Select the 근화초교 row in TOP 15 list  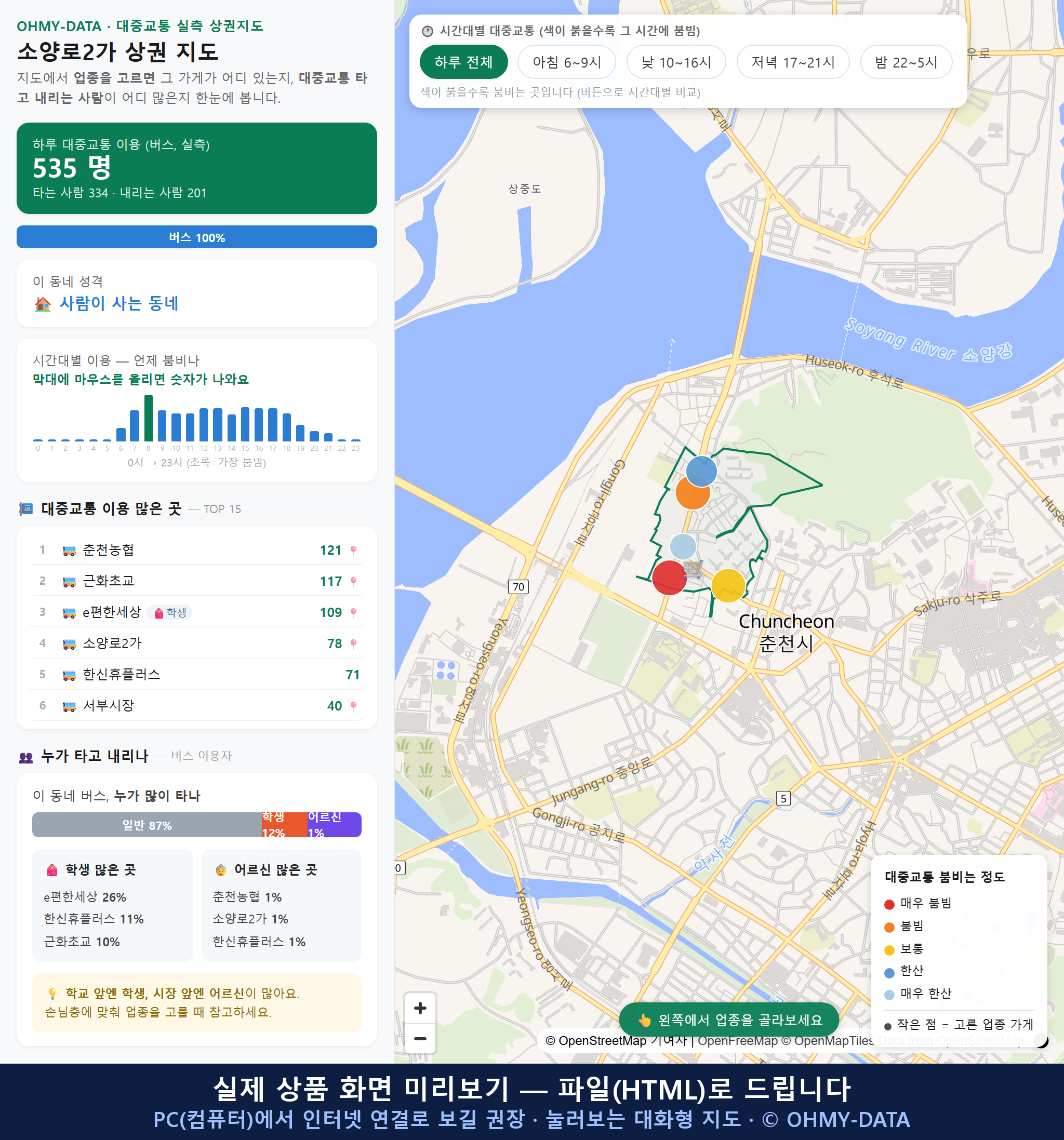click(x=197, y=581)
